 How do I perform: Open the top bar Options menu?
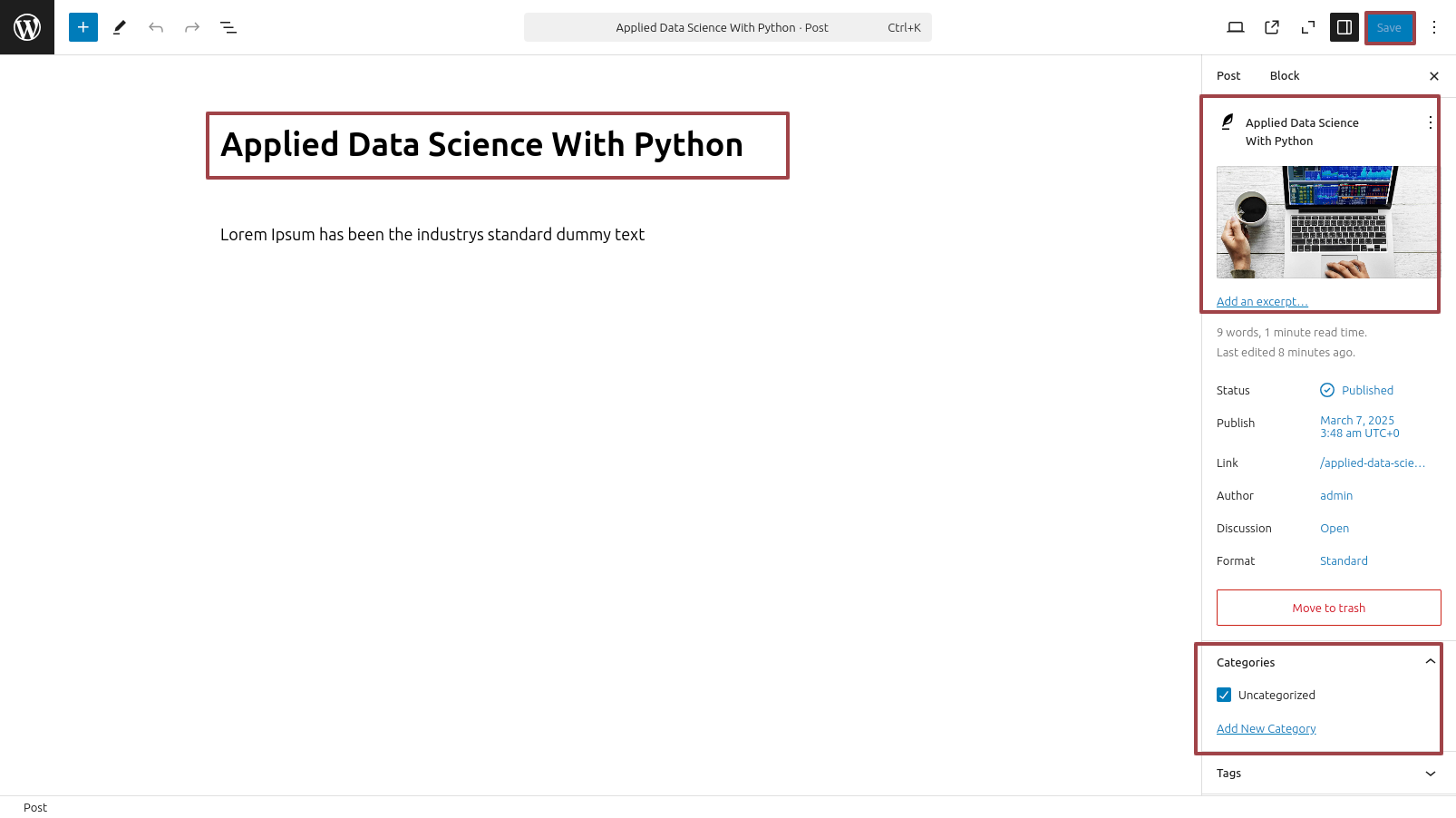[x=1434, y=27]
